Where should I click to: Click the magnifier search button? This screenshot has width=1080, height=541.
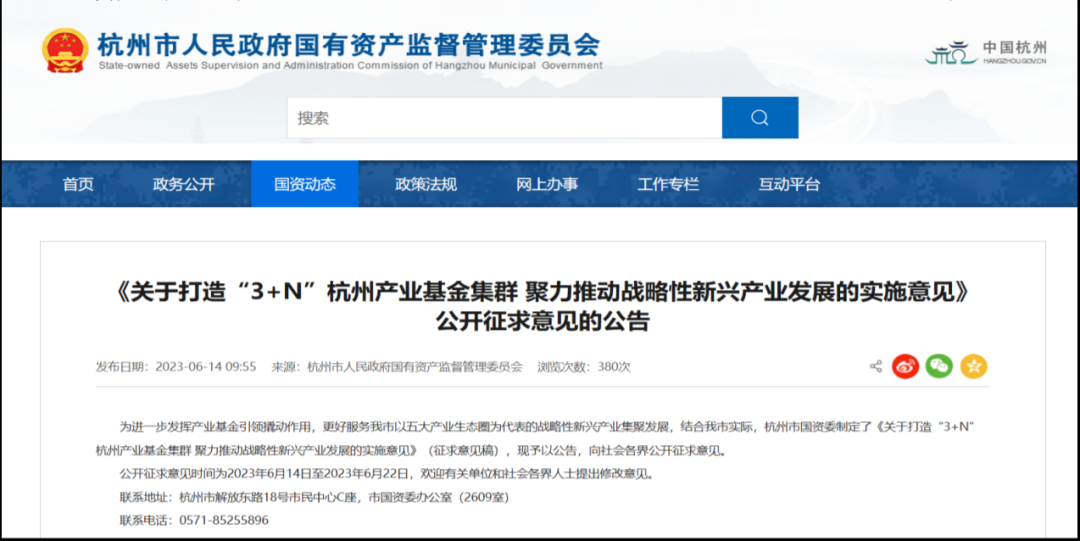[760, 118]
